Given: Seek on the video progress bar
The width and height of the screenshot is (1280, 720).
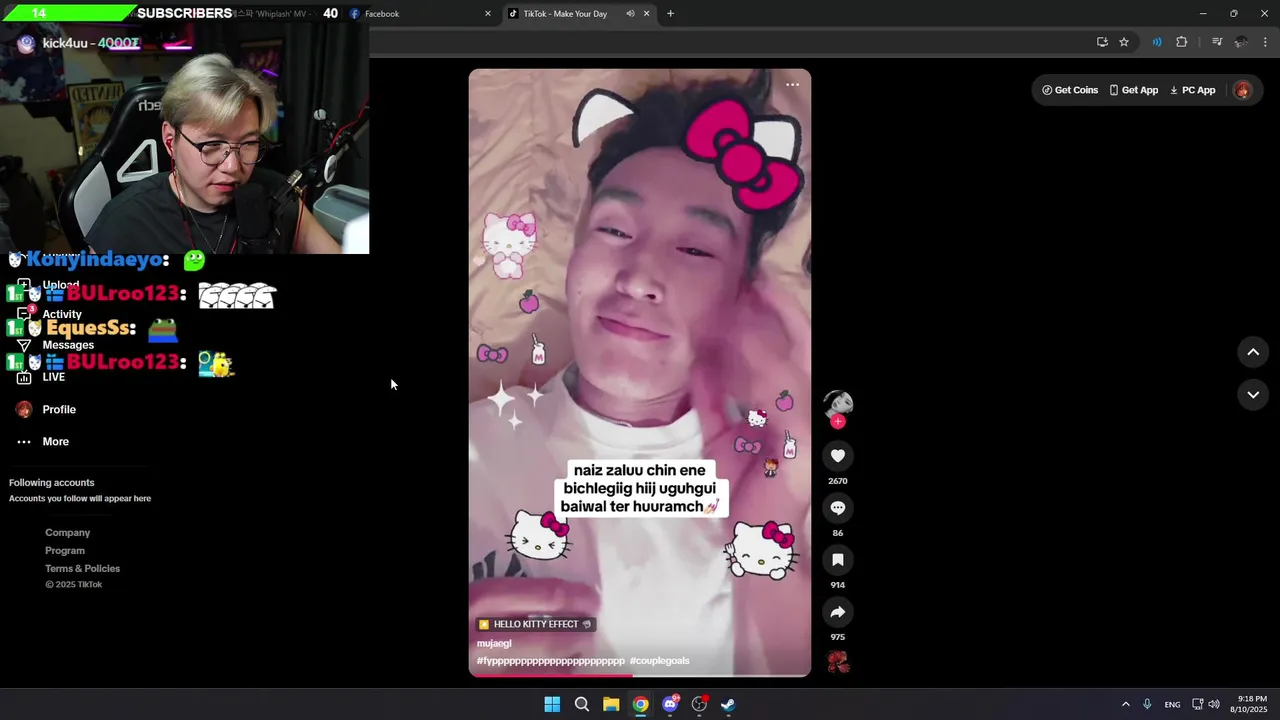Looking at the screenshot, I should tap(640, 675).
